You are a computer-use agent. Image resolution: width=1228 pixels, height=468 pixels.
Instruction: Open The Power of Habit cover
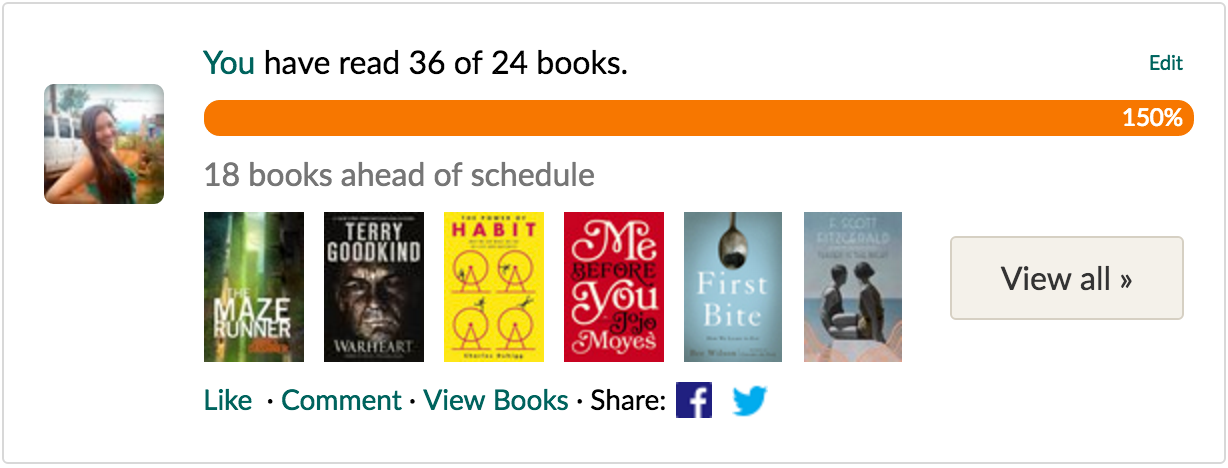pos(494,287)
